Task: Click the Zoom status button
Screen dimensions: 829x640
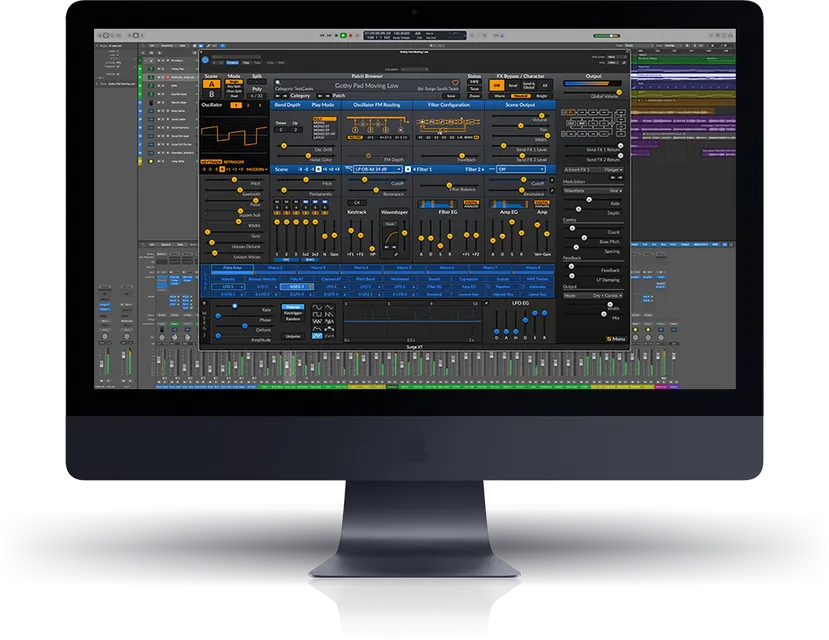Action: pyautogui.click(x=475, y=96)
